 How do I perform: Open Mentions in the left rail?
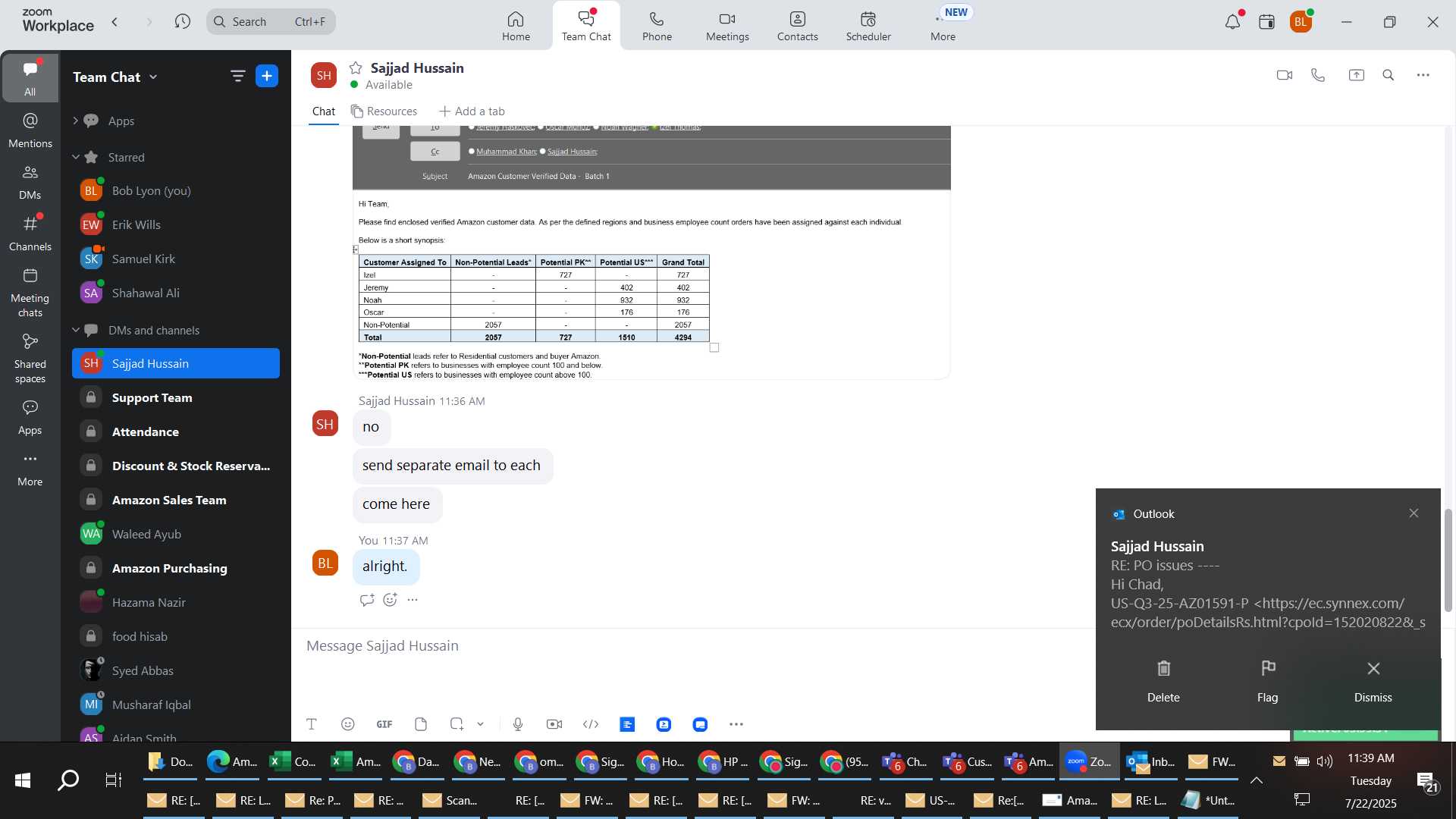[30, 130]
